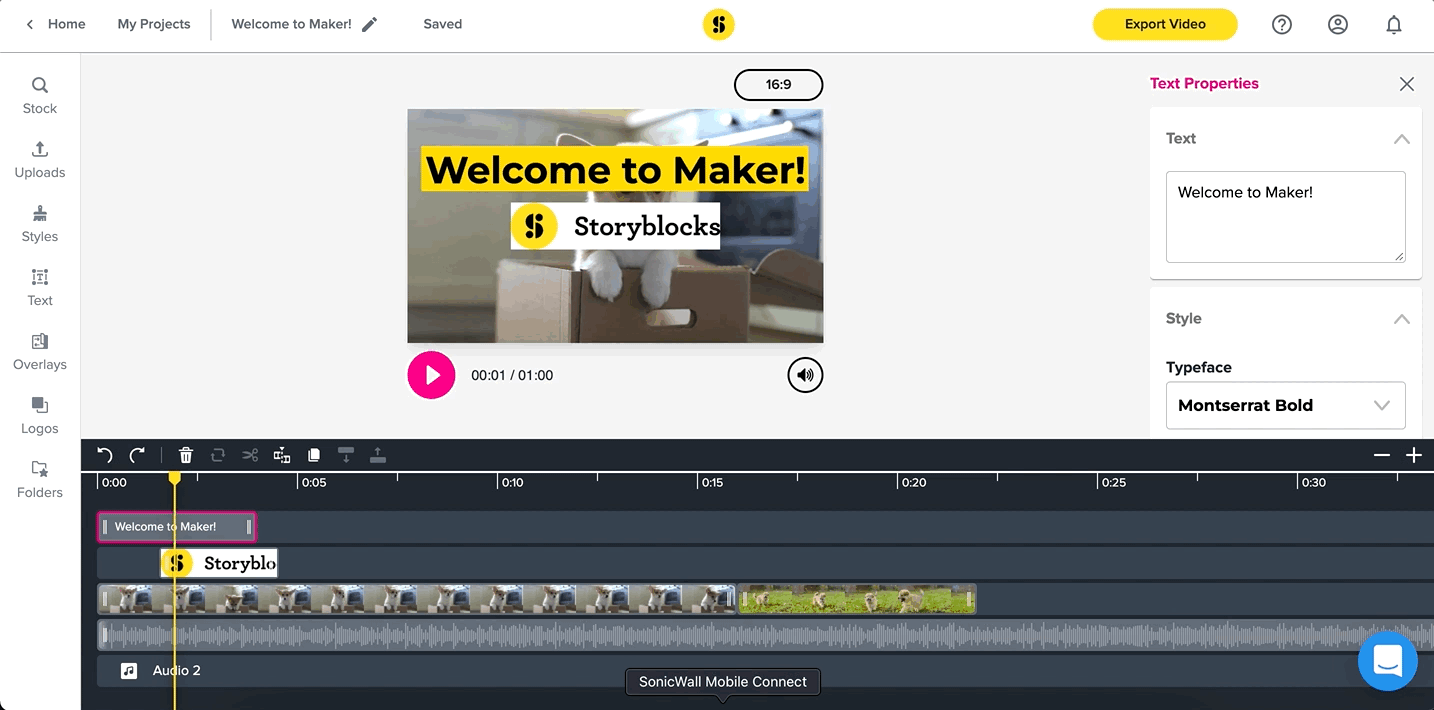Open the chat support bubble
1434x710 pixels.
1388,660
